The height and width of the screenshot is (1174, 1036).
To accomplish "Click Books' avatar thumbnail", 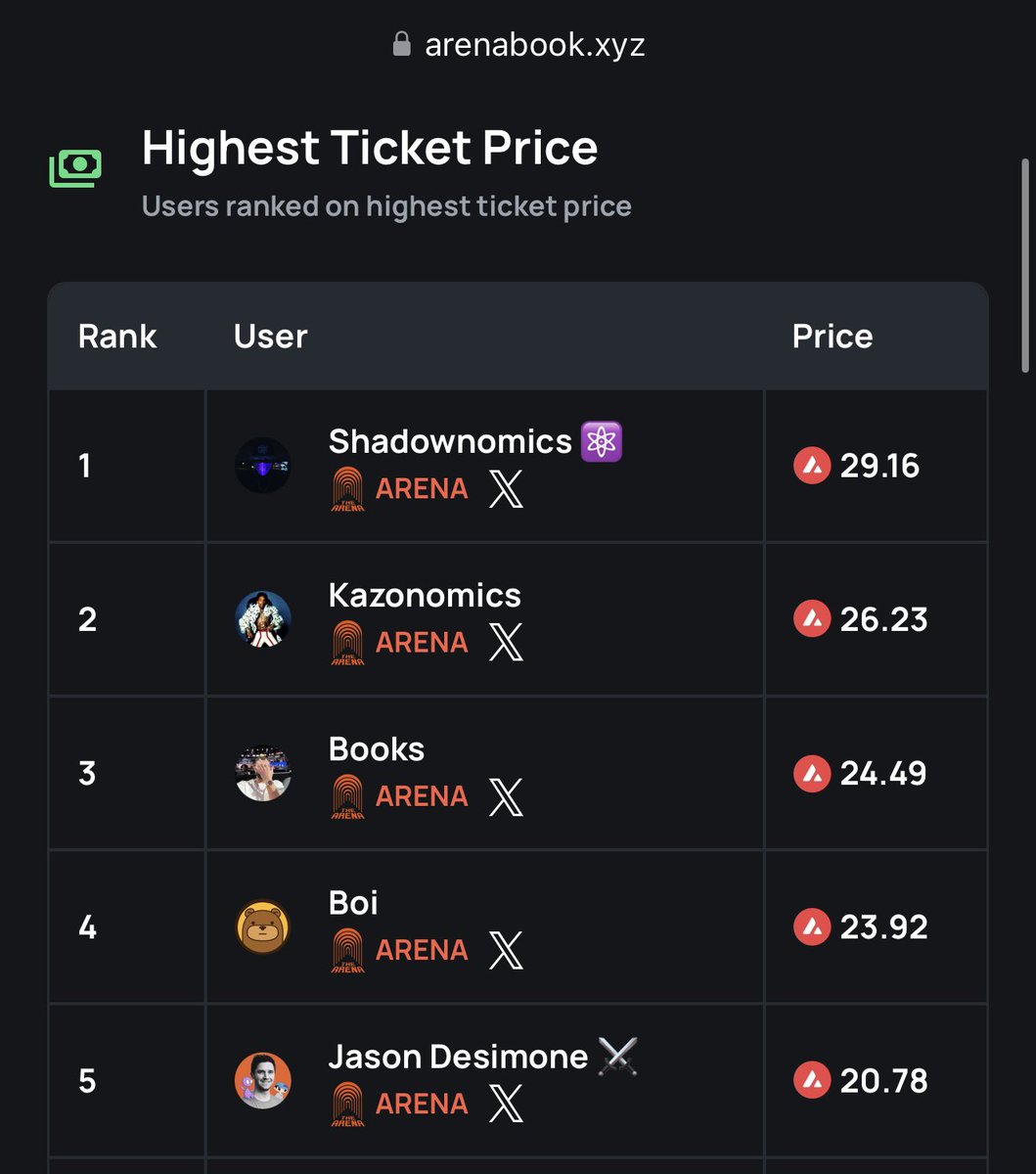I will point(263,773).
